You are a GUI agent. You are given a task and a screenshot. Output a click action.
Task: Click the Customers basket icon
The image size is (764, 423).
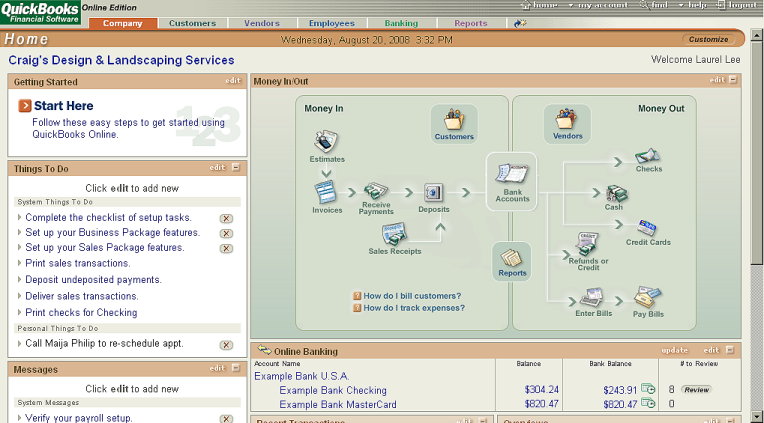pyautogui.click(x=454, y=119)
